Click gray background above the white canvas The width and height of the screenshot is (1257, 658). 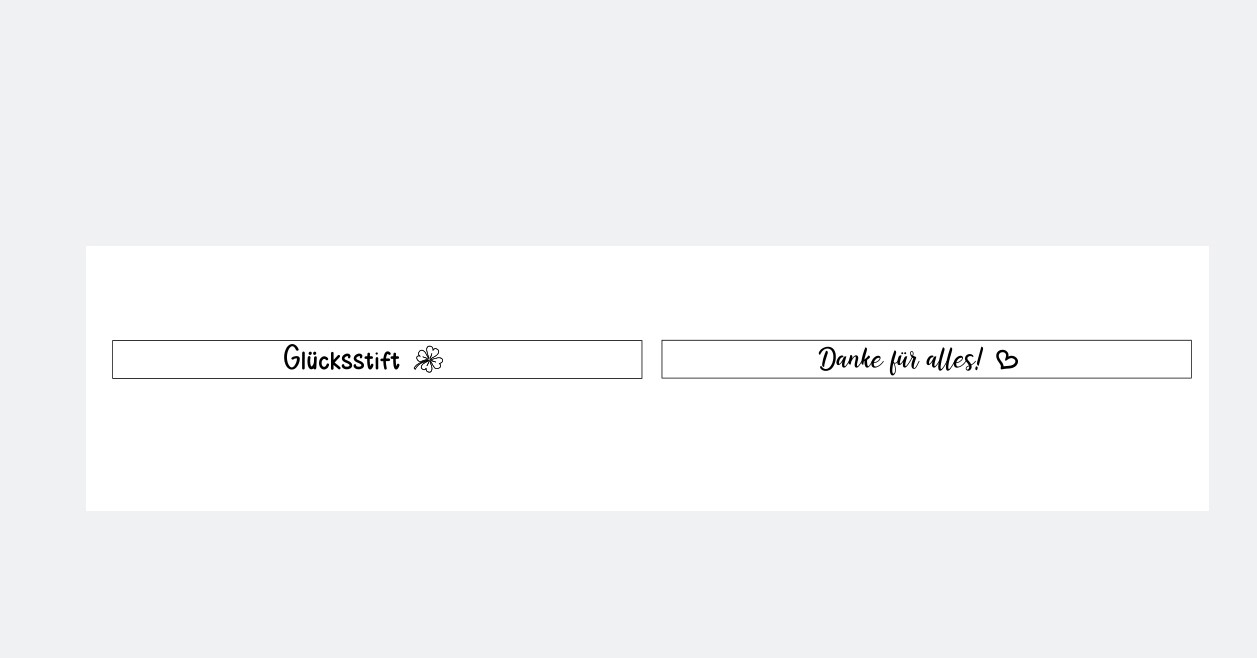click(x=628, y=120)
